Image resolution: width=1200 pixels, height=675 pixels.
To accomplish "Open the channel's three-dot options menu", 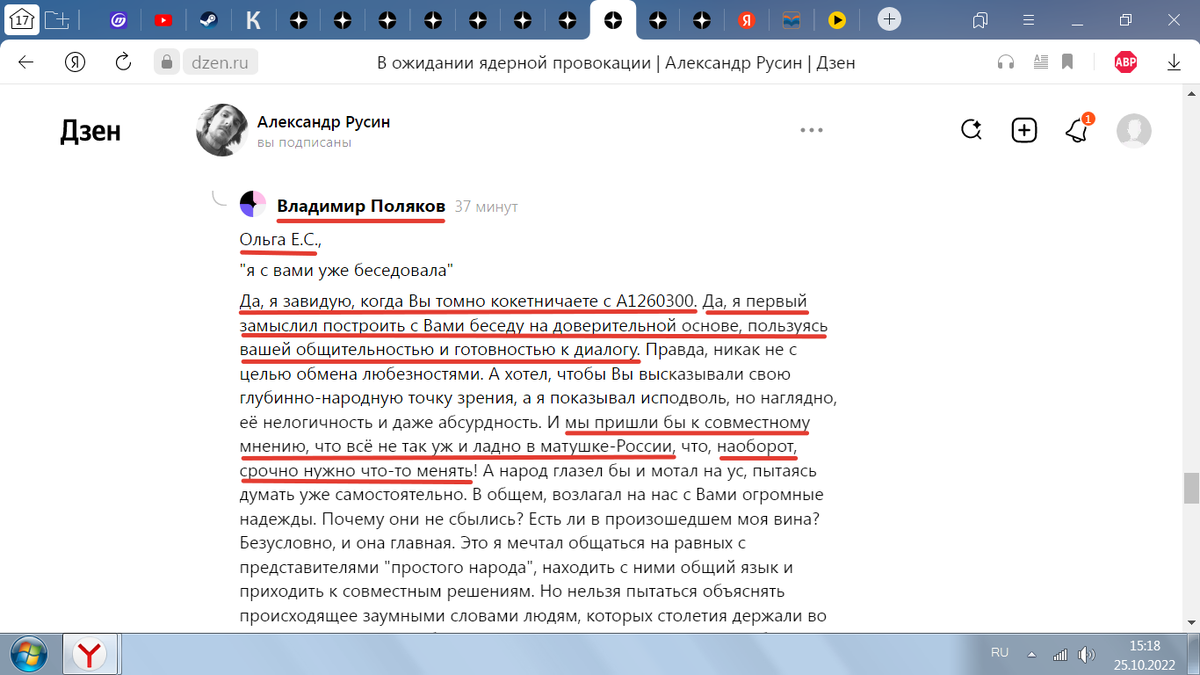I will coord(811,129).
